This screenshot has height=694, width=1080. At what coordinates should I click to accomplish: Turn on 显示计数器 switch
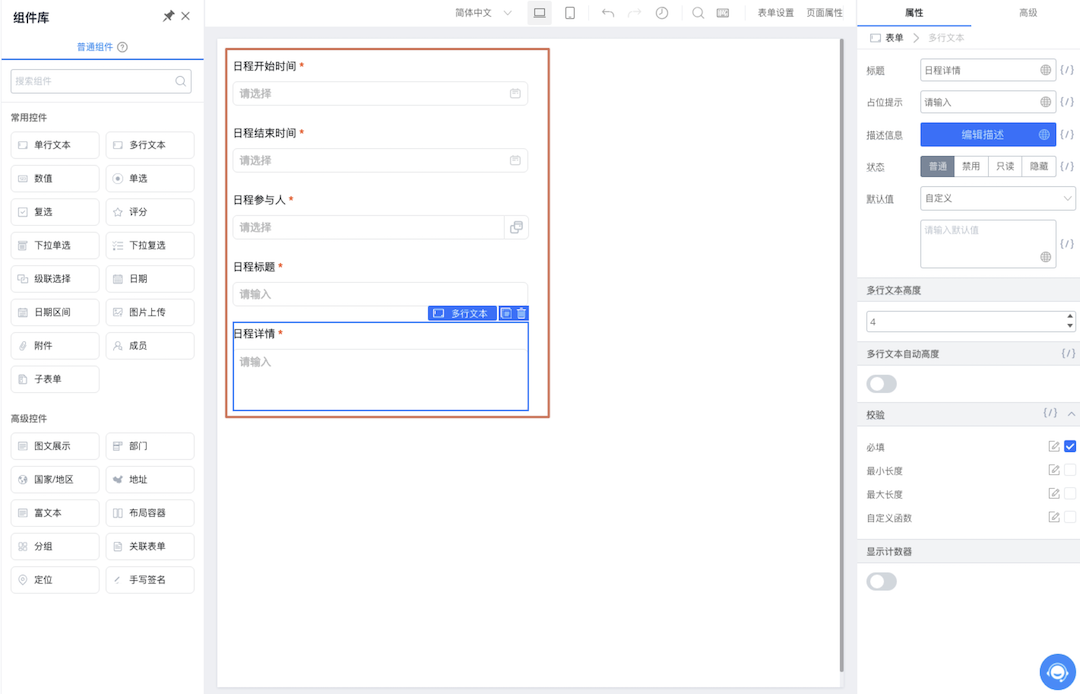[881, 582]
